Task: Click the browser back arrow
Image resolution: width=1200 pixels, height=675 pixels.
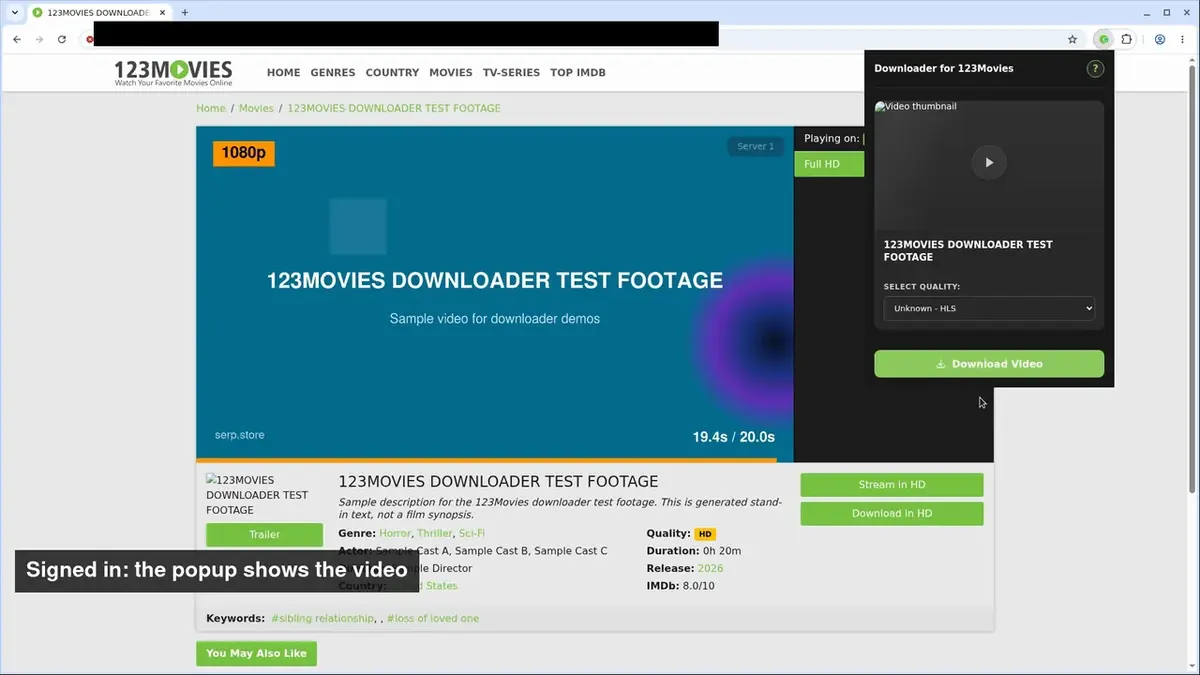Action: tap(16, 39)
